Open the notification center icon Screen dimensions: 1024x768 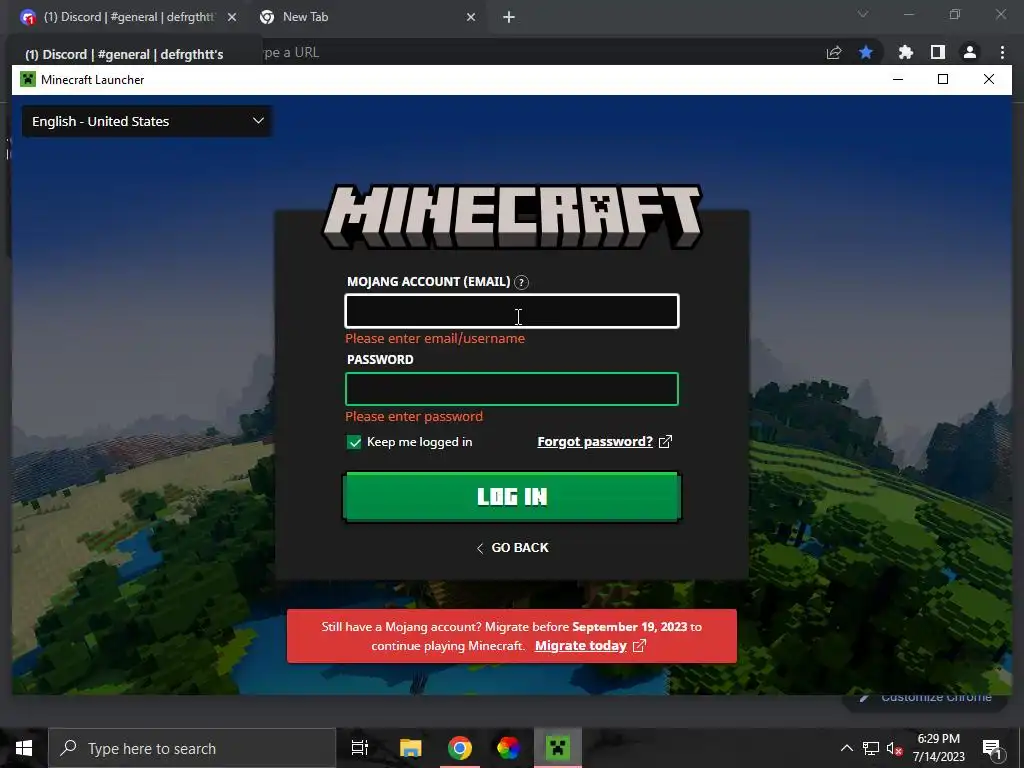(991, 748)
